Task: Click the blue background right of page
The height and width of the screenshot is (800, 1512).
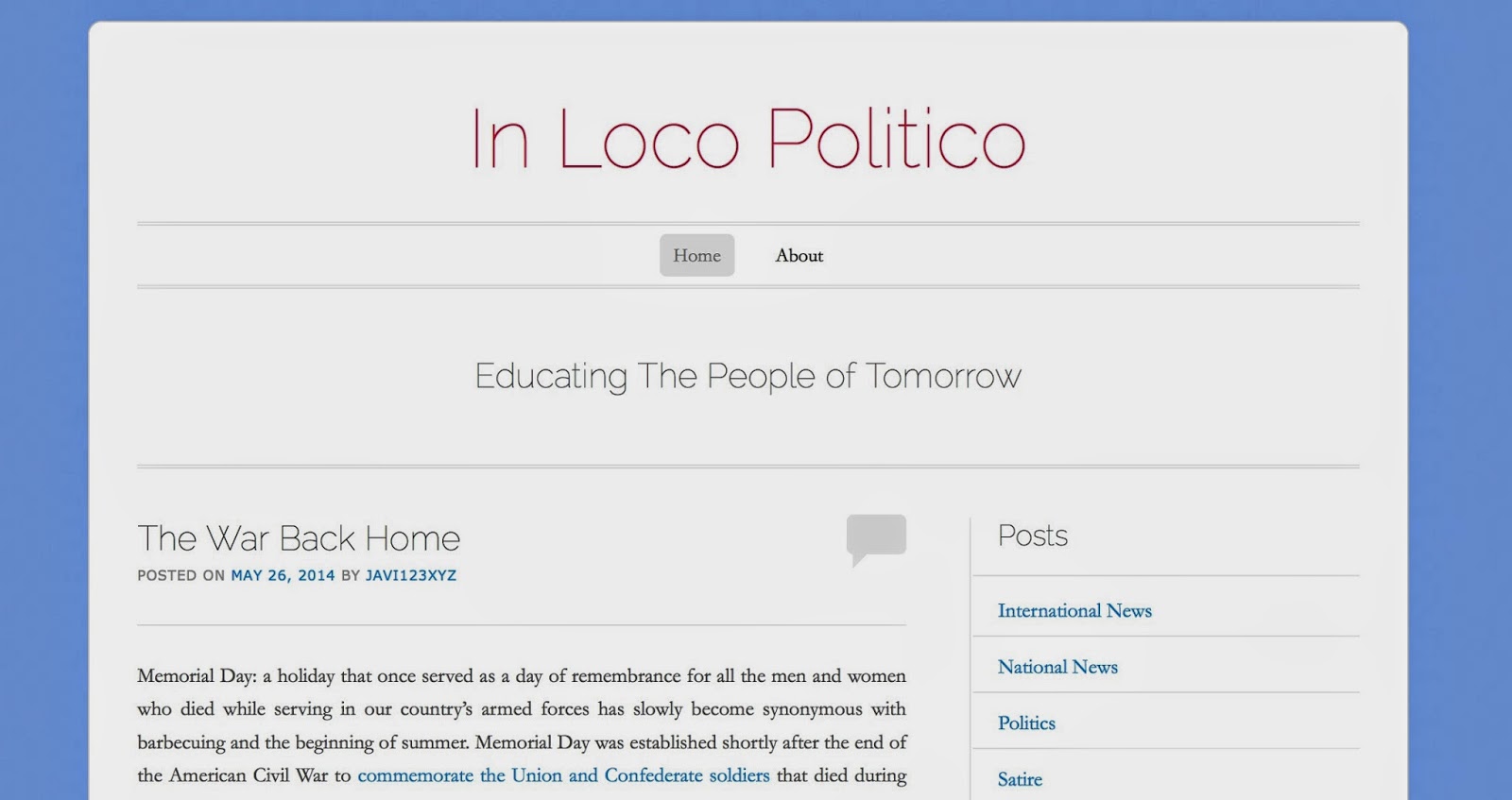Action: point(1460,378)
